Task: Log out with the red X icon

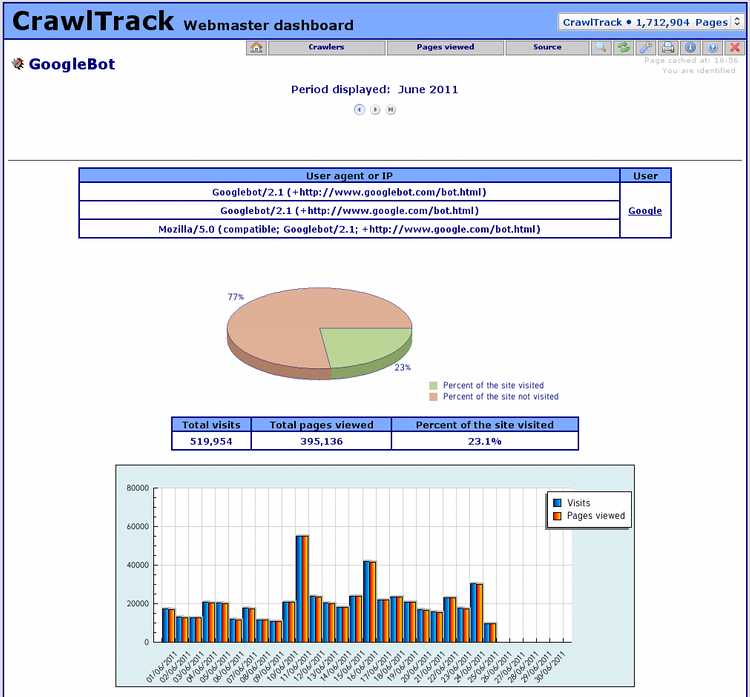Action: tap(735, 47)
